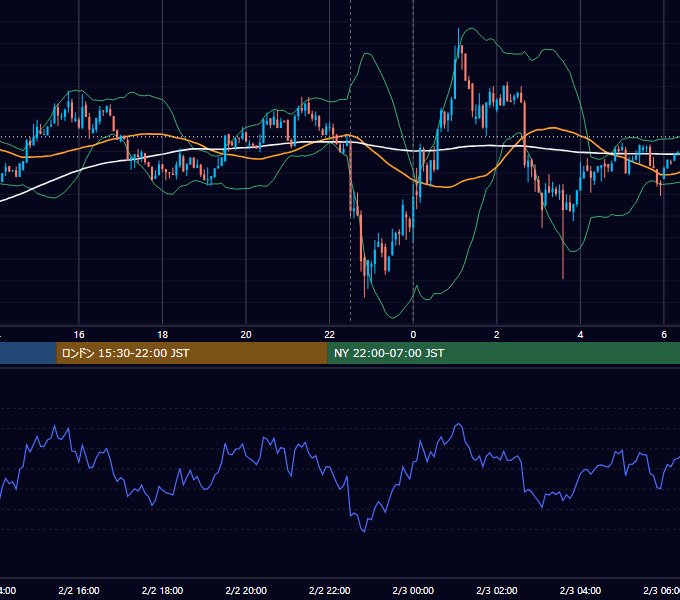The image size is (680, 600).
Task: Click the dashed vertical marker line at 0:00
Action: pyautogui.click(x=413, y=161)
